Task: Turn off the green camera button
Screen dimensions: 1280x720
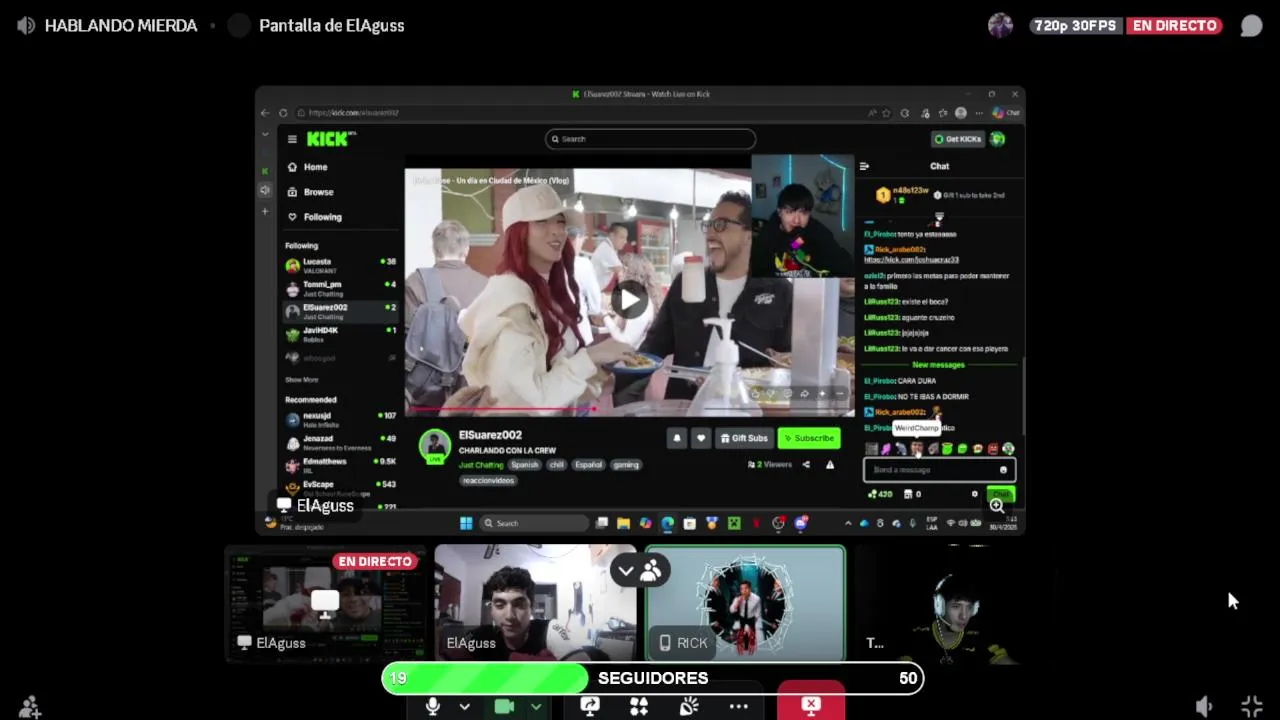Action: click(505, 706)
